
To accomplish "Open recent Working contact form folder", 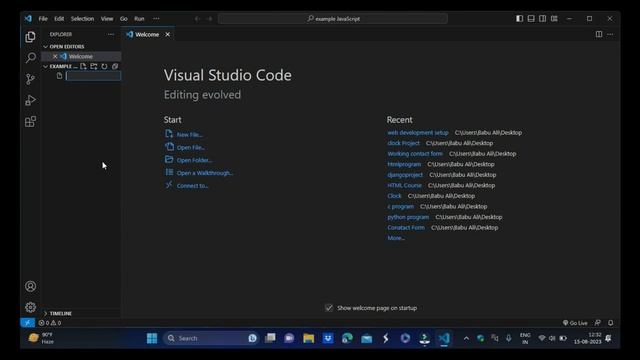I will [x=415, y=154].
